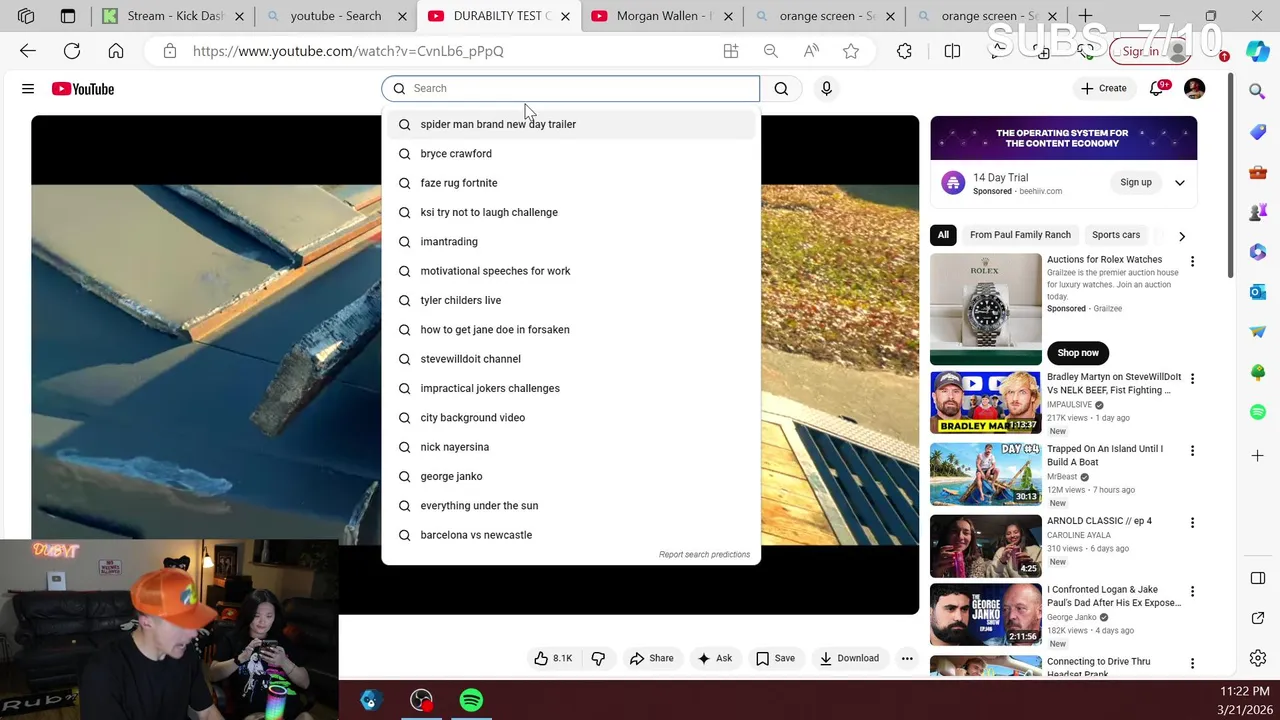Viewport: 1280px width, 720px height.
Task: Click Sign up on the beehiiv ad
Action: coord(1136,183)
